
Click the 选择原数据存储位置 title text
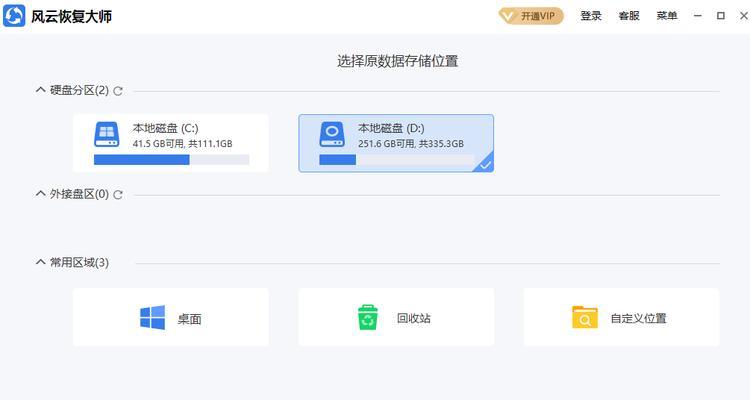pos(397,61)
